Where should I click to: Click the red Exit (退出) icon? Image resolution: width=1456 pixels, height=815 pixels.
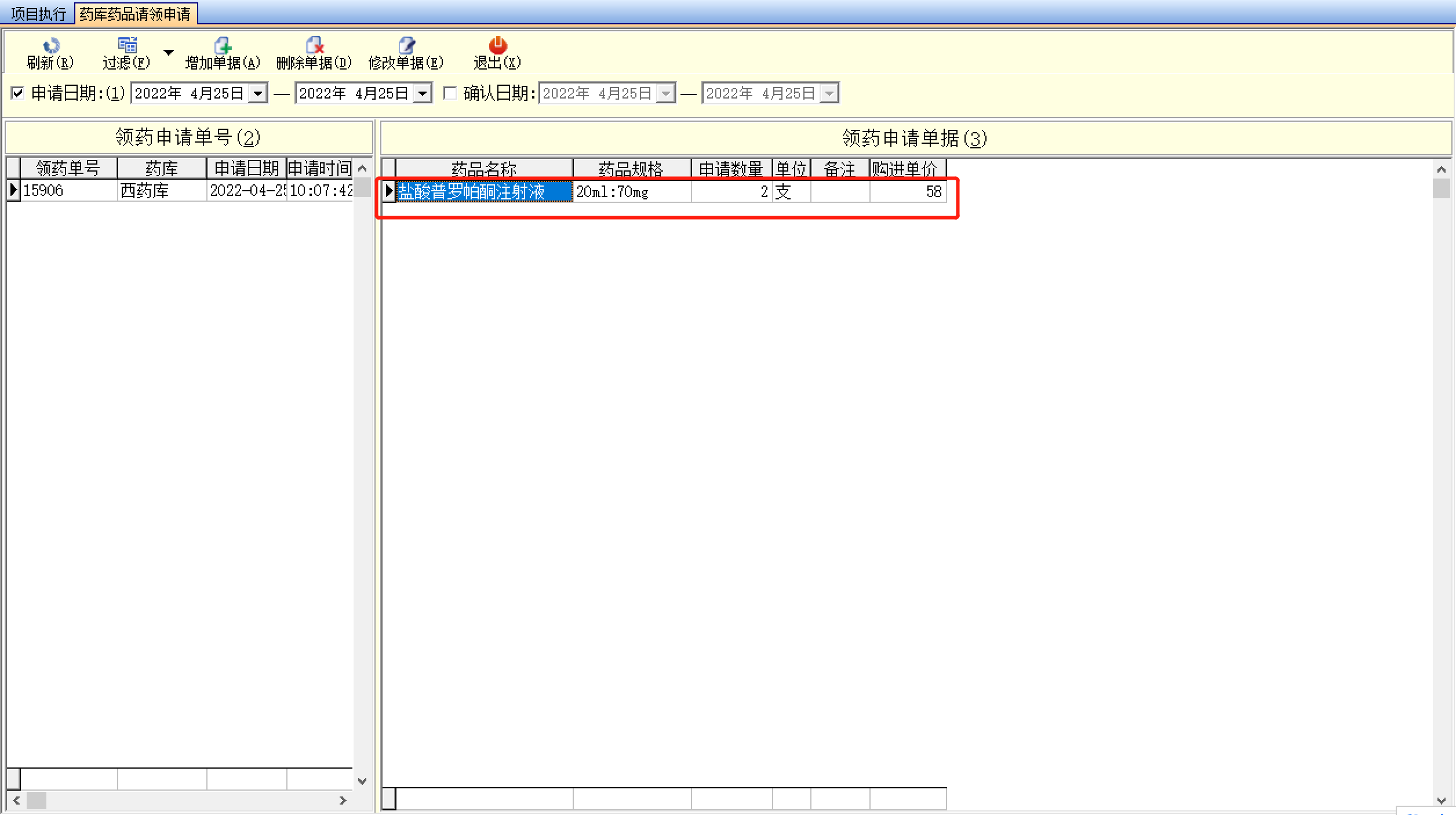tap(497, 45)
